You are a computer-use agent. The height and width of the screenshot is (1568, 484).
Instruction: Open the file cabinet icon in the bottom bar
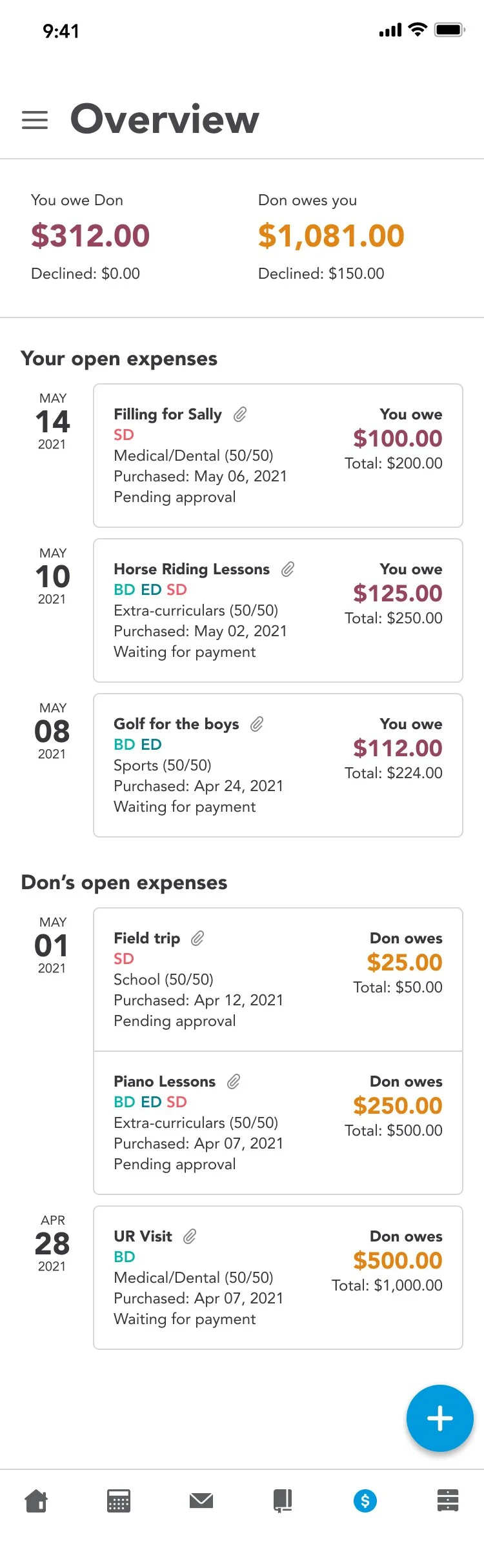pos(448,1500)
